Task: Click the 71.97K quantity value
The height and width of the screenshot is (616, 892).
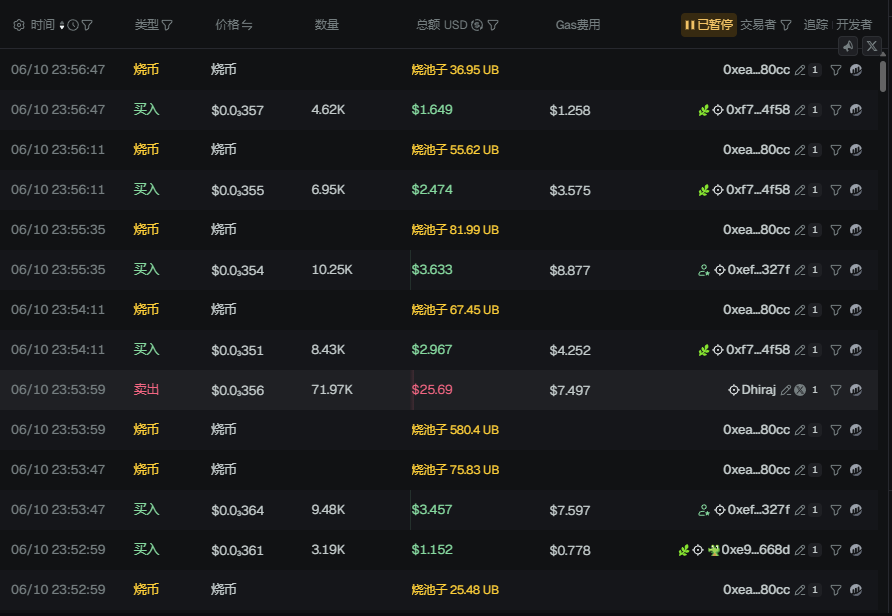Action: click(x=332, y=390)
